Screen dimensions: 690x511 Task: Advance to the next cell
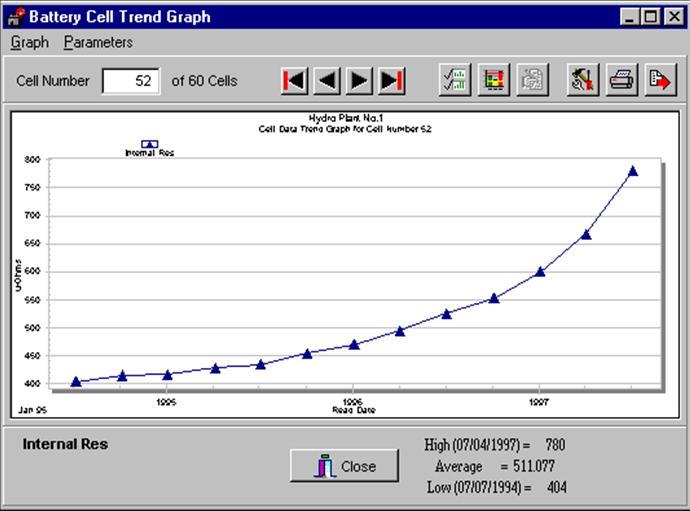pyautogui.click(x=359, y=81)
